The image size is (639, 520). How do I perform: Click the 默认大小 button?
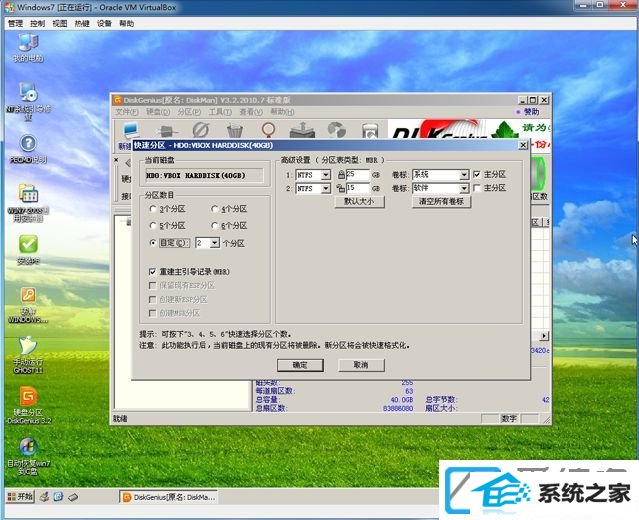click(359, 202)
